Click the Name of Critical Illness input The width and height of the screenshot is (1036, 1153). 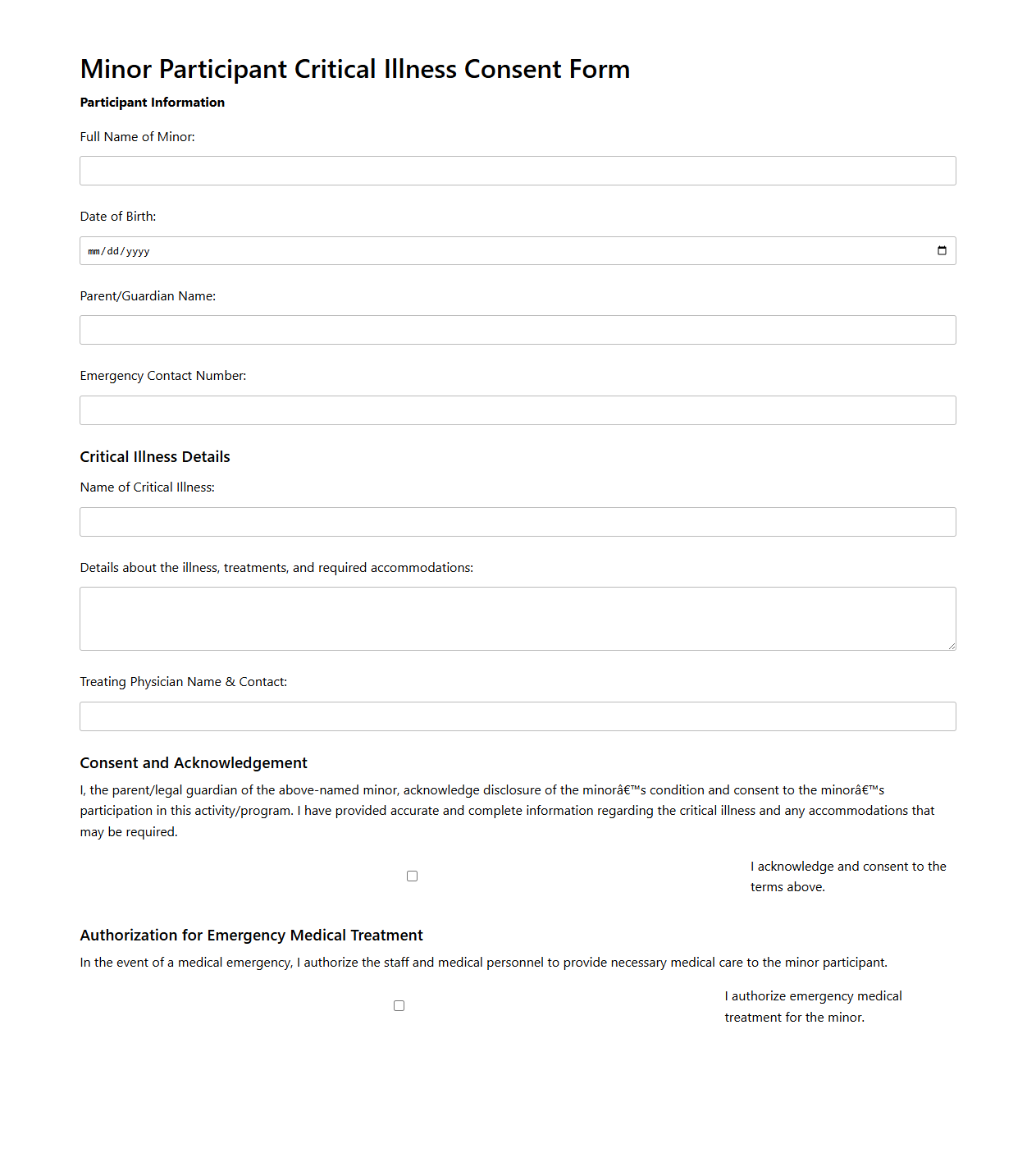click(518, 521)
